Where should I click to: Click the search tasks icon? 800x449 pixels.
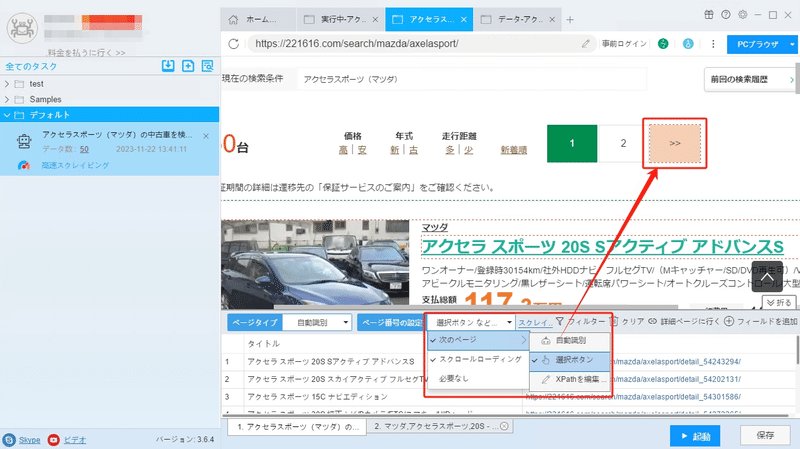point(208,66)
